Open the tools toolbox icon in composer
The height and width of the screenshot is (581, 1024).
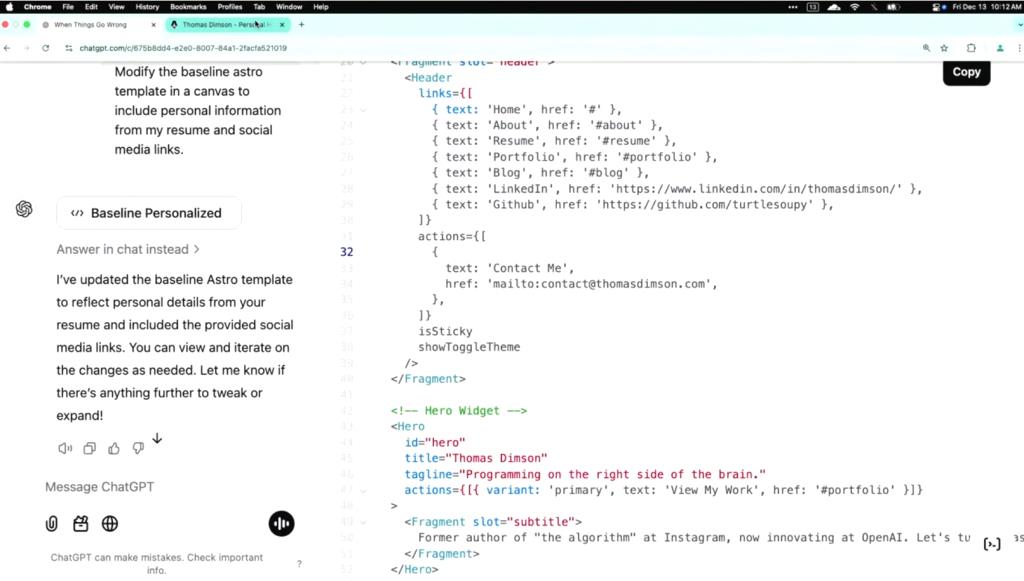click(x=81, y=524)
